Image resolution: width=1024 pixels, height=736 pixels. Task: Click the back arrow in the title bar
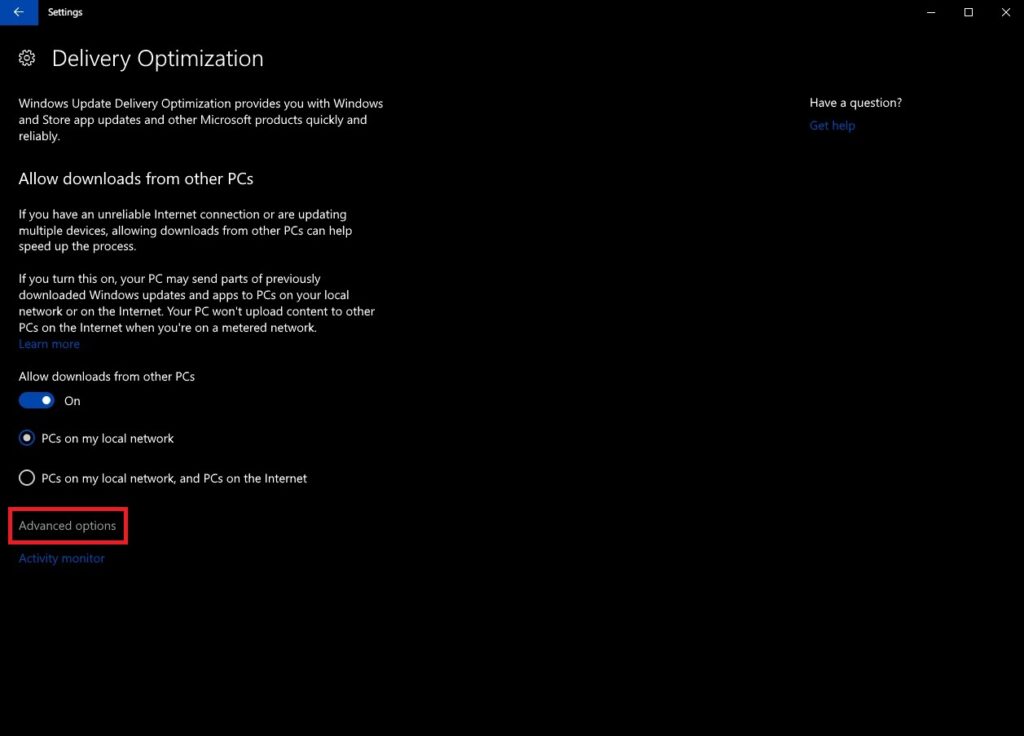[x=16, y=12]
